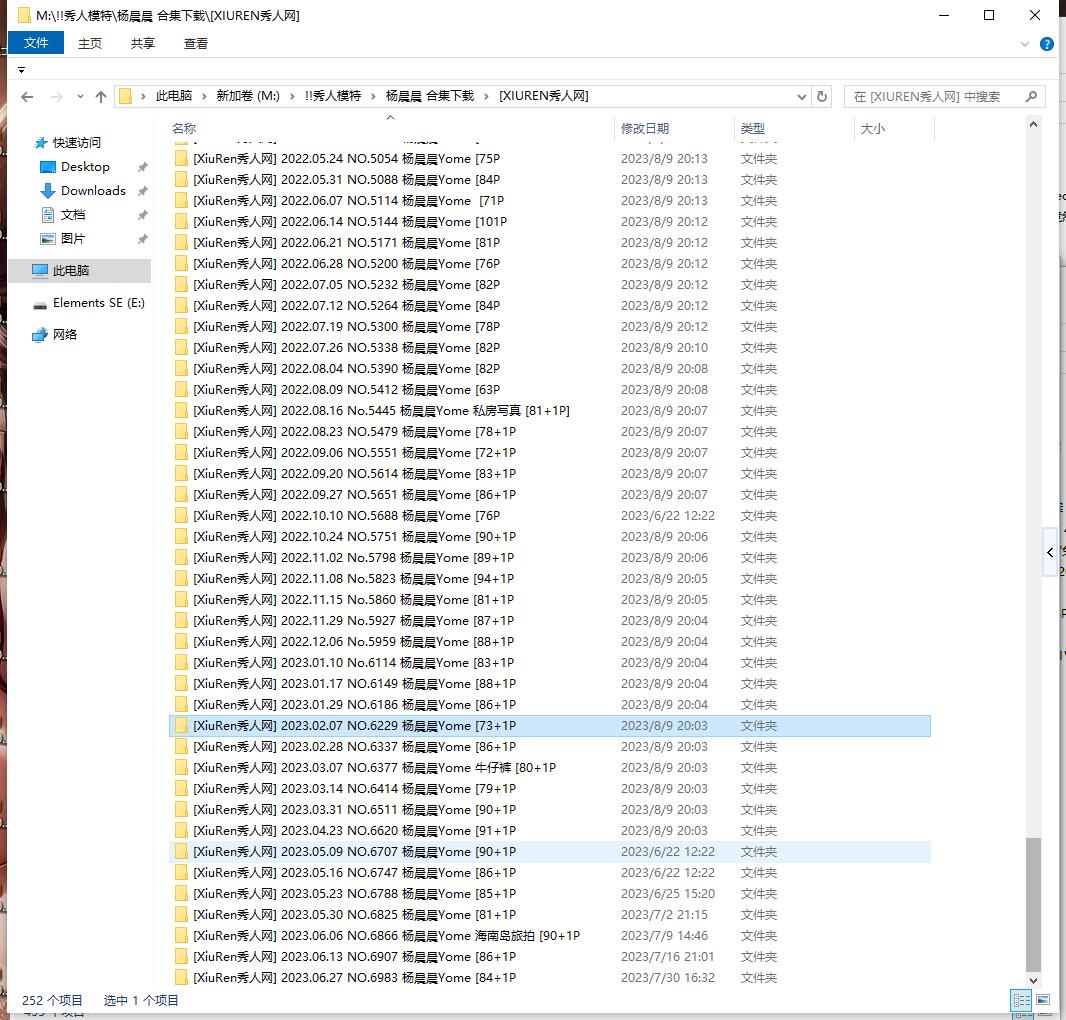Click folder icon of NO.6983 row
Image resolution: width=1066 pixels, height=1020 pixels.
[x=181, y=978]
